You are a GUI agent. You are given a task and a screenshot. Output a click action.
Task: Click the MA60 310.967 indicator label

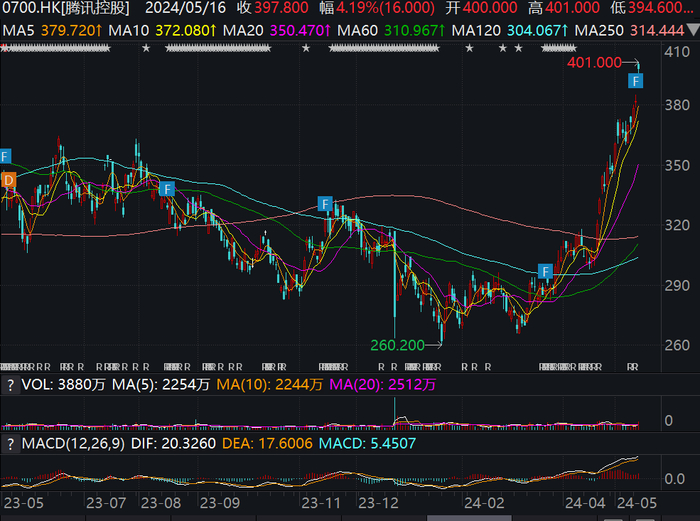391,30
